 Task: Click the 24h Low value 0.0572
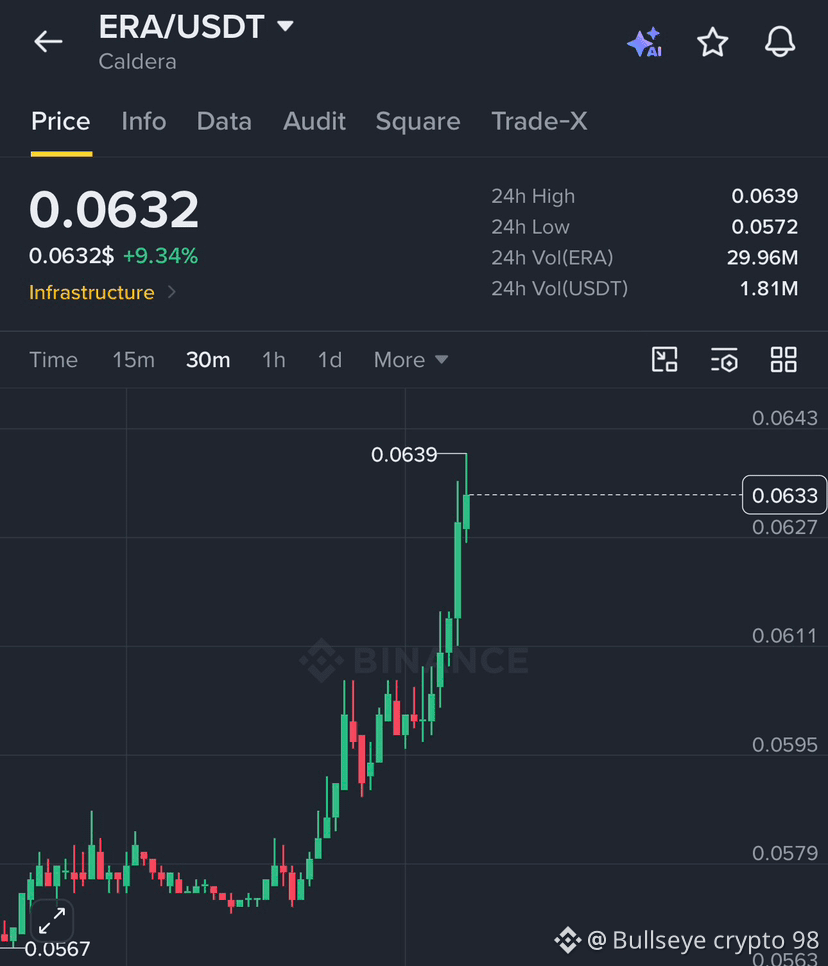click(765, 227)
